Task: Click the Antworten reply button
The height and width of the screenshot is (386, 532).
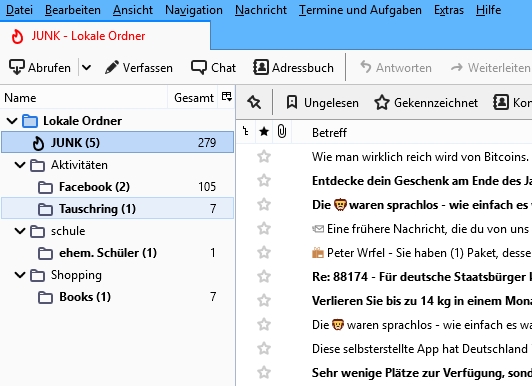Action: tap(395, 67)
